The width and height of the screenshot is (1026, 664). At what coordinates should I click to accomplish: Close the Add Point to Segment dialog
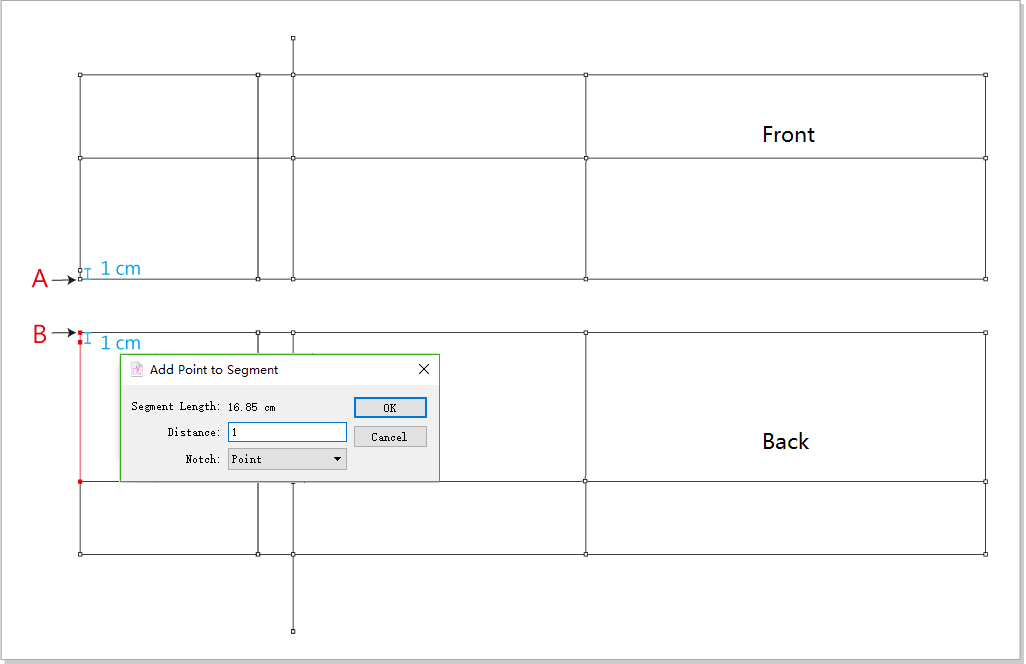(x=424, y=369)
